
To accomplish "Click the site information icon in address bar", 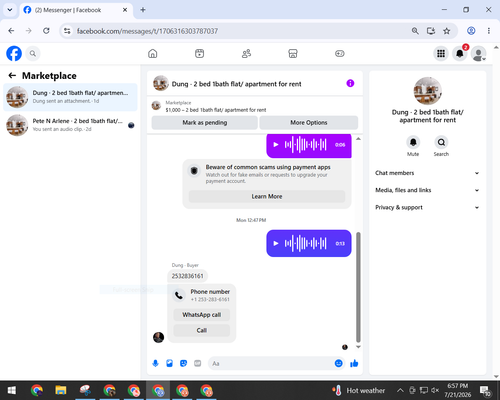I will pyautogui.click(x=67, y=31).
